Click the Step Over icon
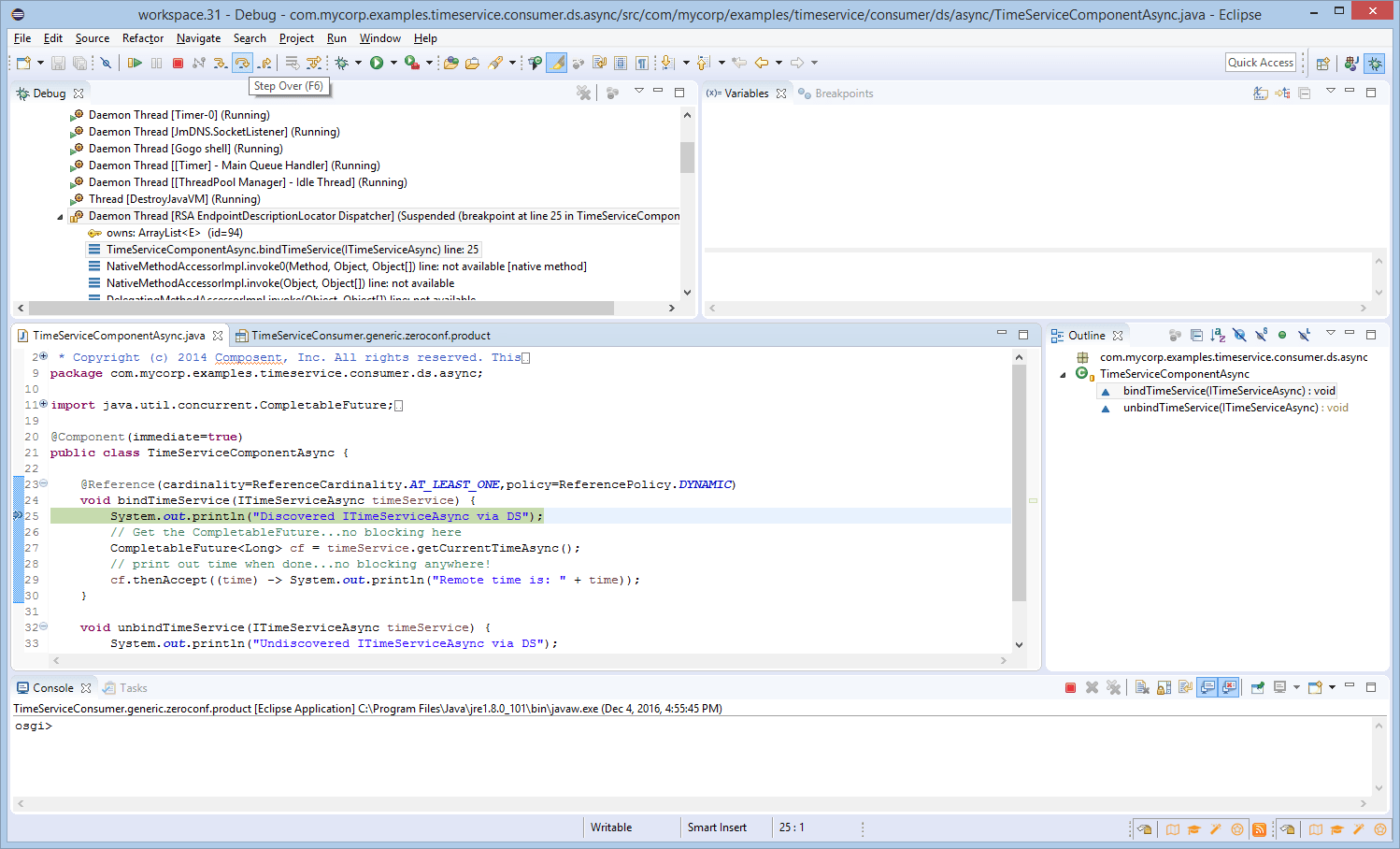Screen dimensions: 1400x849 tap(242, 63)
